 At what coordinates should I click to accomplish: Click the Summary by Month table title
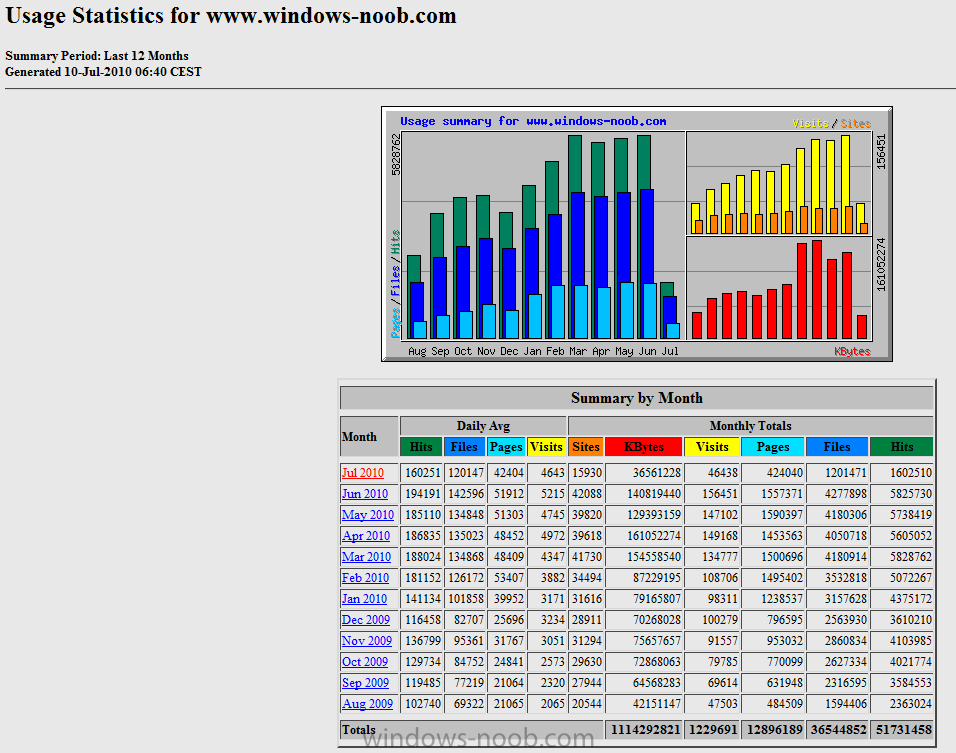(x=637, y=398)
